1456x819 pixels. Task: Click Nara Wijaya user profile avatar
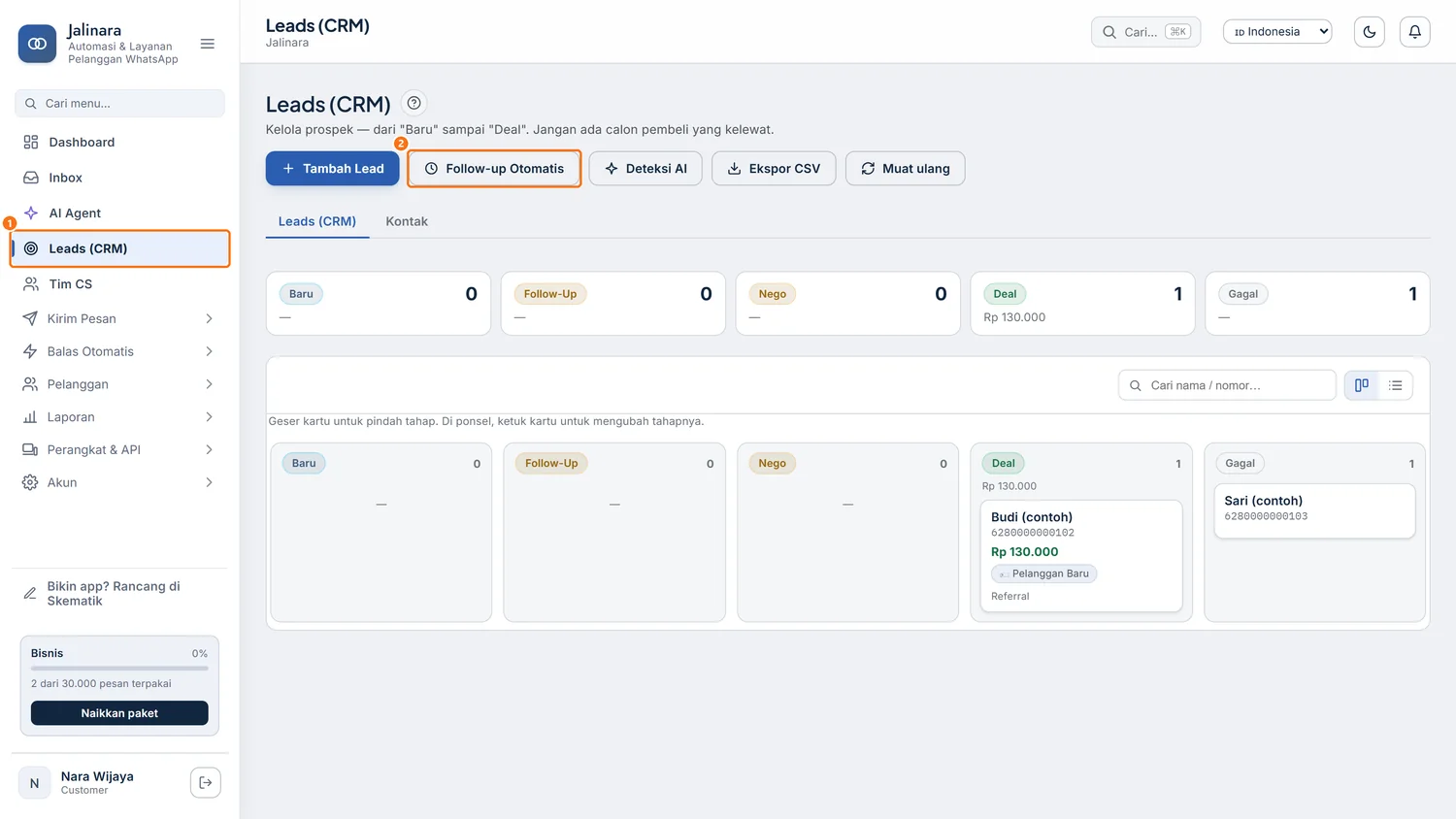pos(34,783)
